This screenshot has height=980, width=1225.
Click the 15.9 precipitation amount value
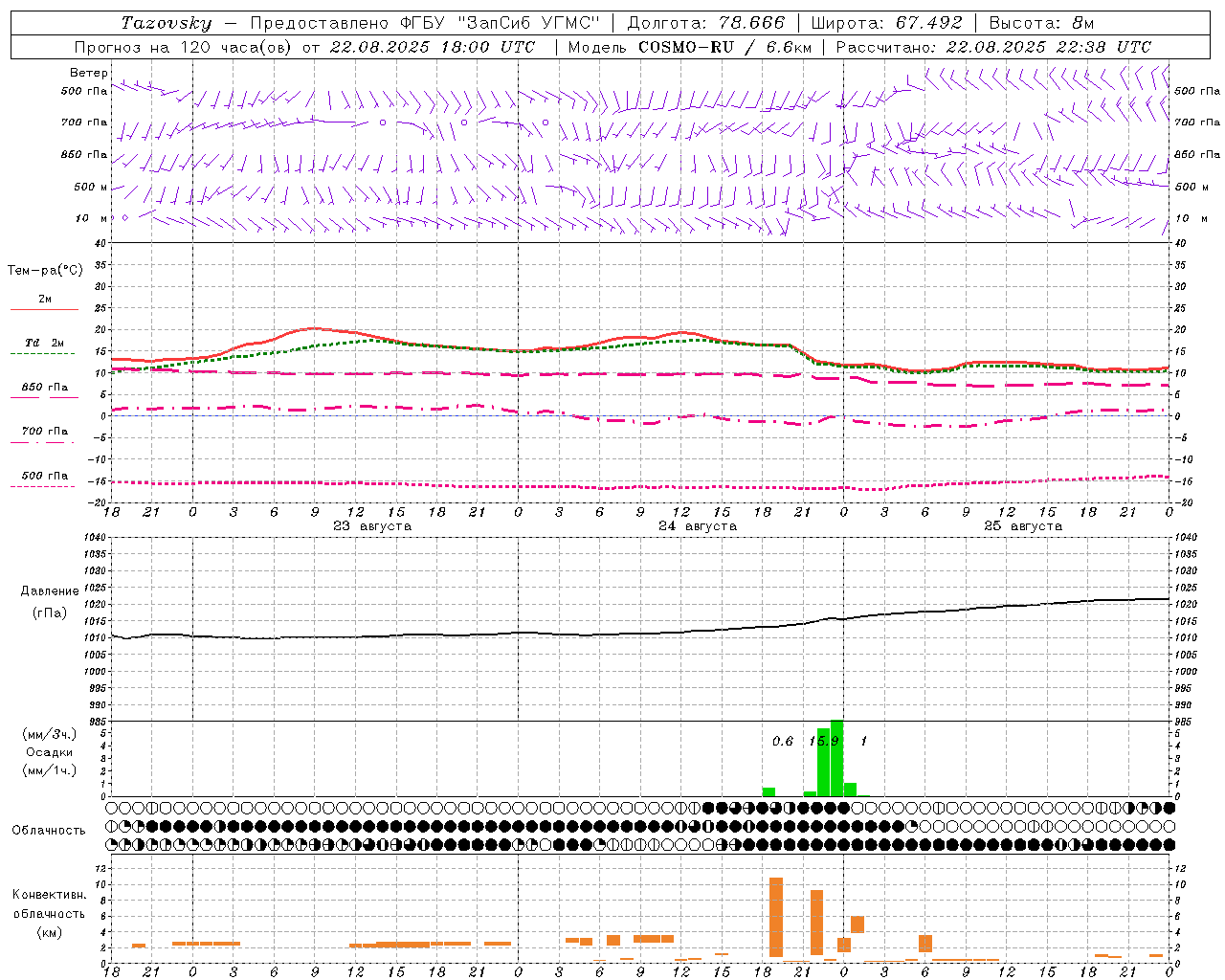pos(823,741)
